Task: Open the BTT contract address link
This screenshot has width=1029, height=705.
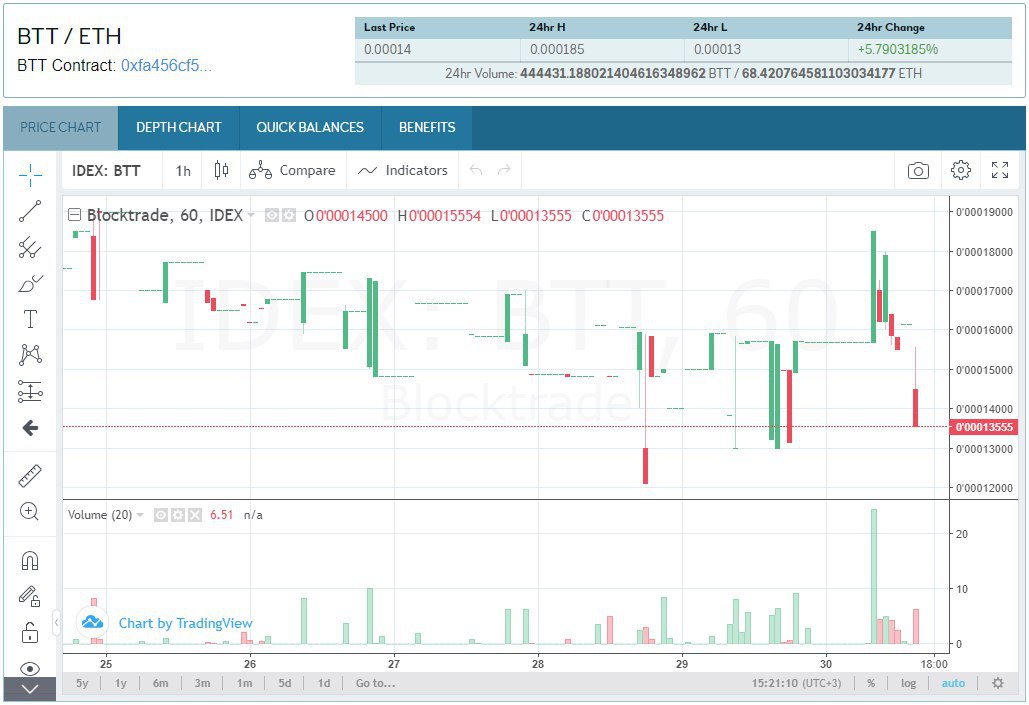Action: click(x=167, y=66)
